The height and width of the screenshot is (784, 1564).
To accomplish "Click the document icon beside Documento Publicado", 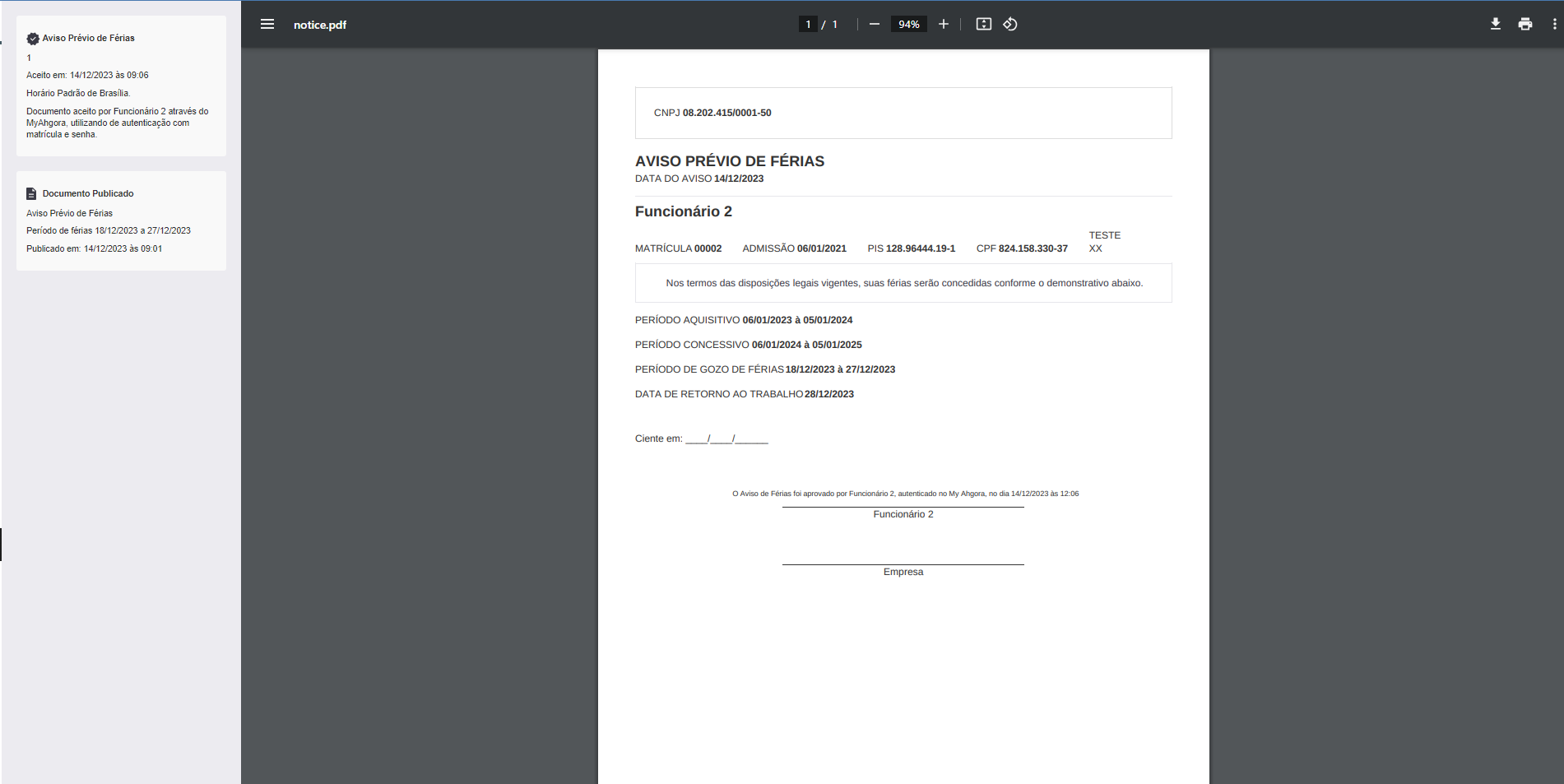I will coord(31,193).
